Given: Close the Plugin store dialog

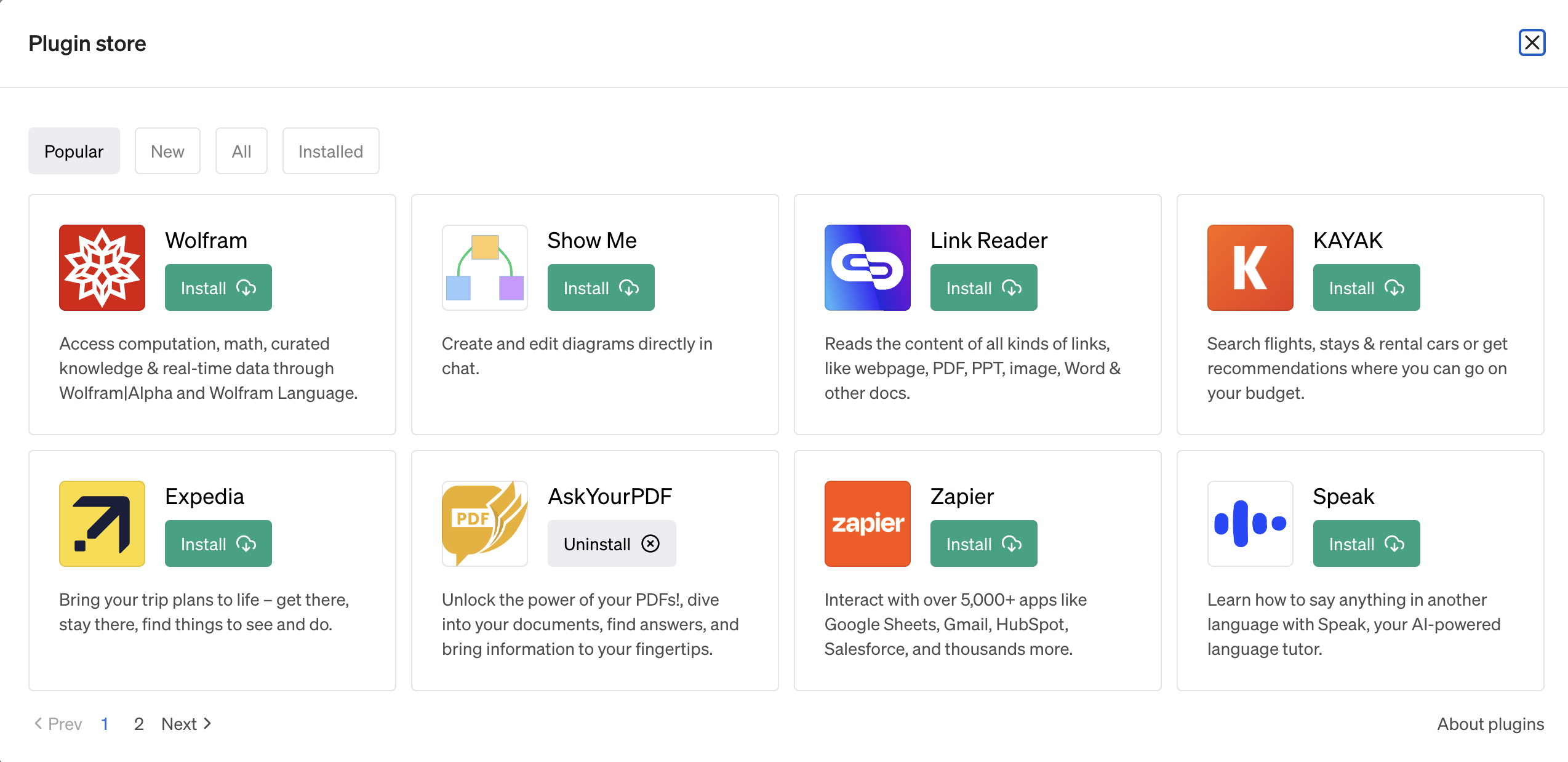Looking at the screenshot, I should [1532, 43].
